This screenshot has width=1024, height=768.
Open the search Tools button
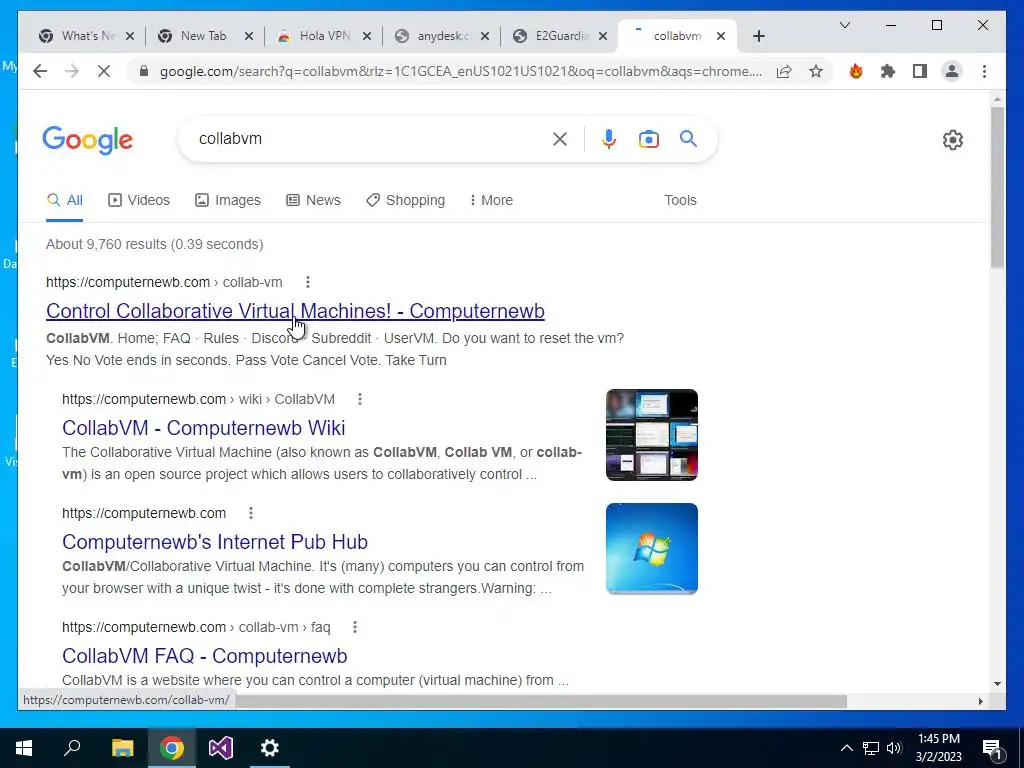point(680,200)
